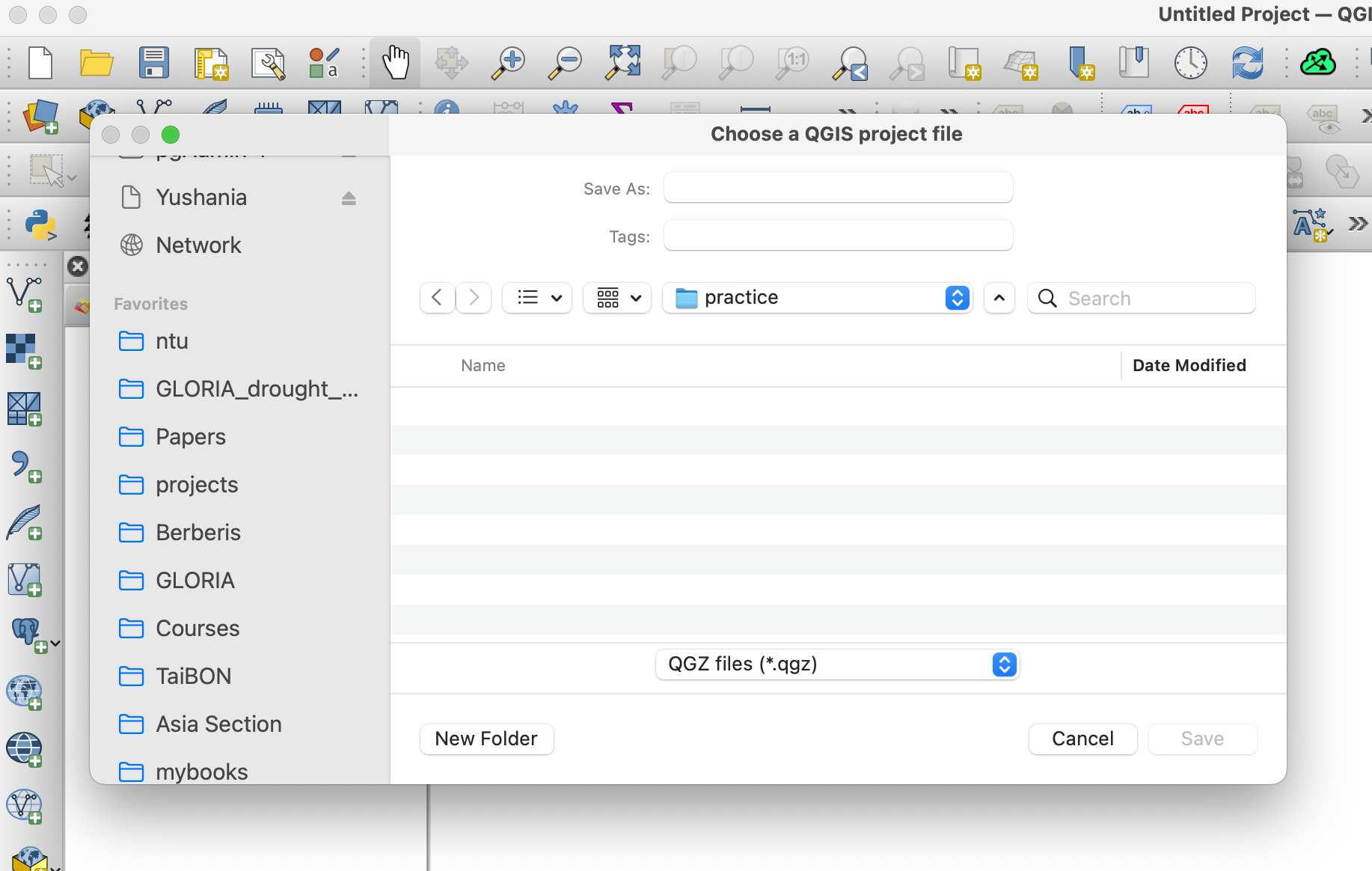This screenshot has width=1372, height=871.
Task: Click the Save Project floppy disk icon
Action: pyautogui.click(x=153, y=62)
